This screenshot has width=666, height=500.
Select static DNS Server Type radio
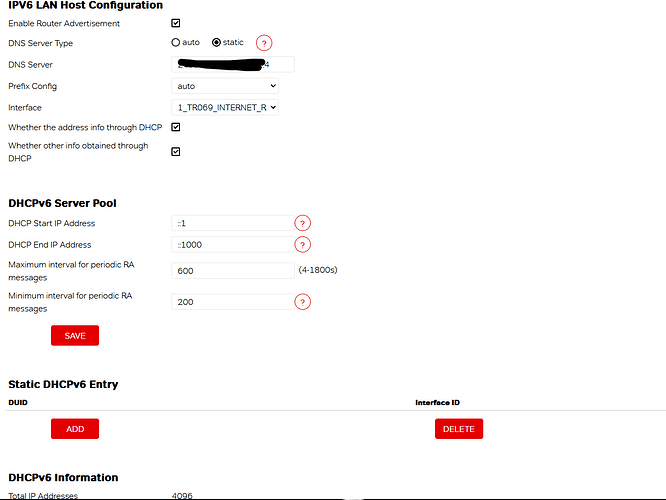pos(216,43)
